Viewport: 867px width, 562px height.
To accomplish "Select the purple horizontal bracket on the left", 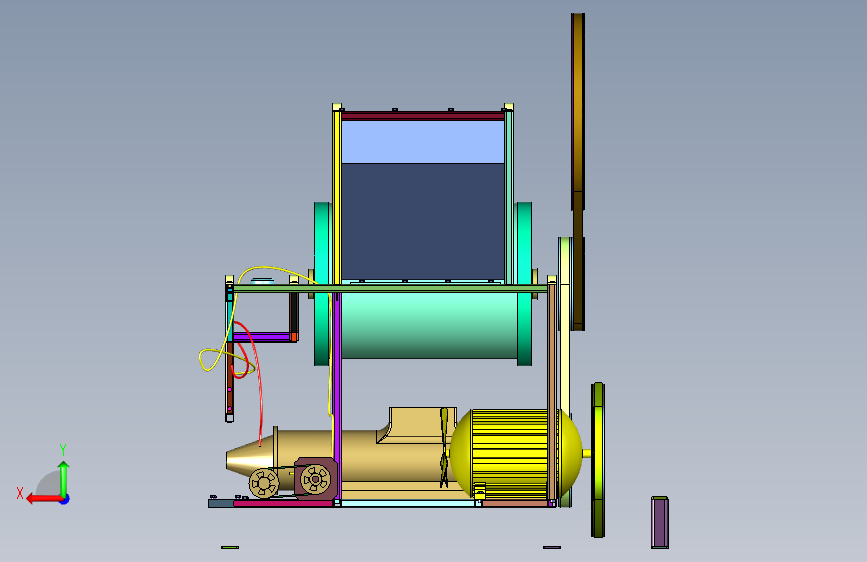I will coord(263,336).
